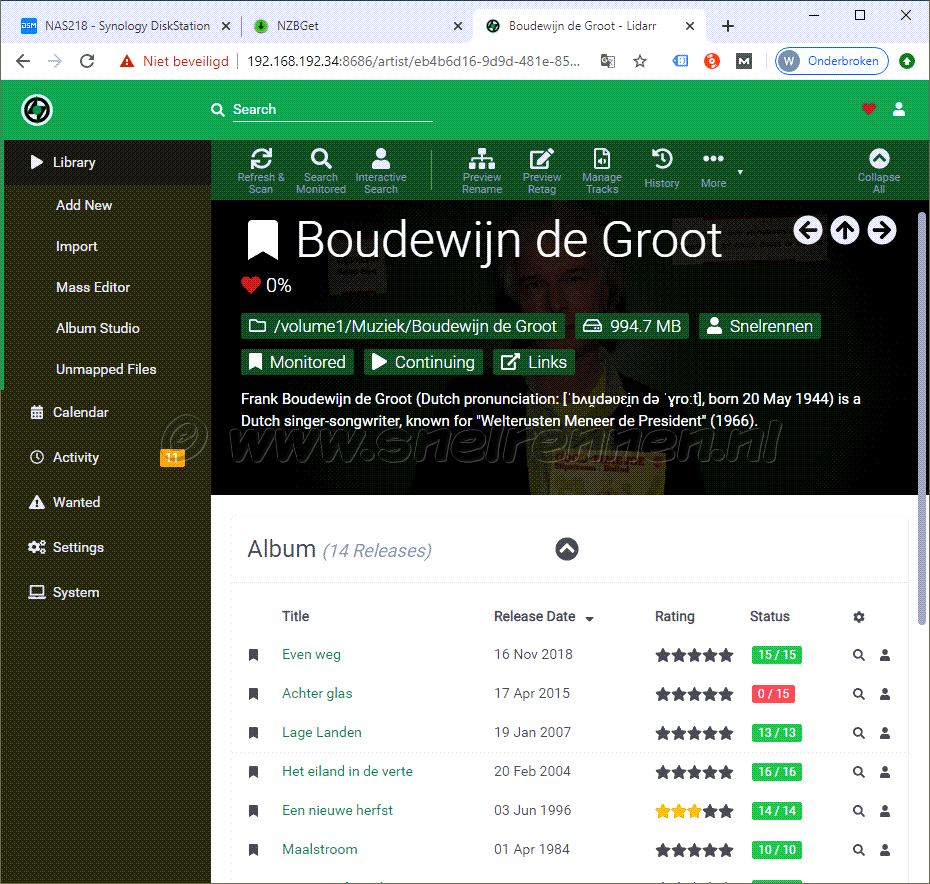Screen dimensions: 930x884
Task: Toggle monitoring for Het eiland in de verte
Action: [x=253, y=772]
